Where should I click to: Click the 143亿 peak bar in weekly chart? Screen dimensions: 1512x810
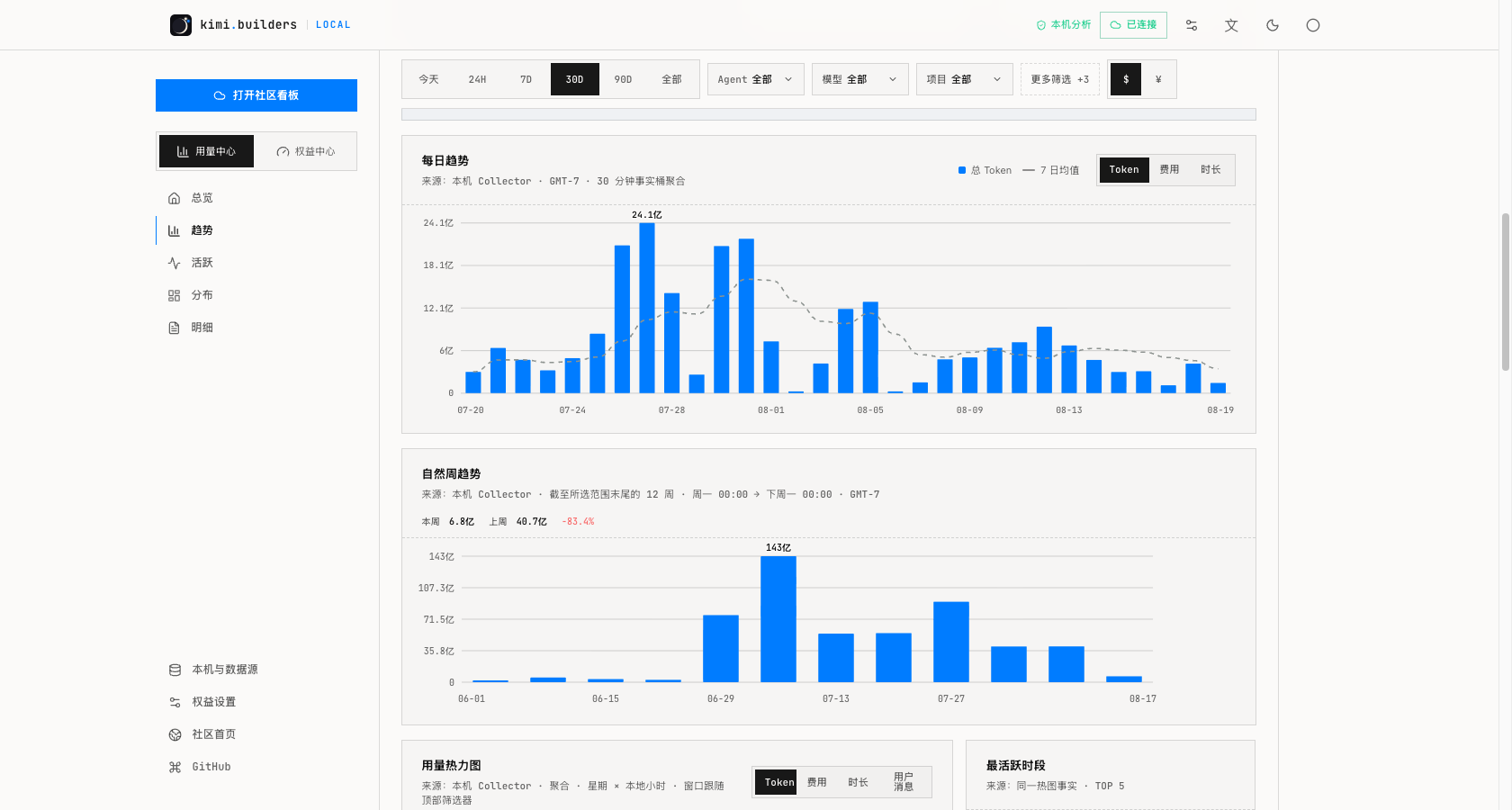click(778, 619)
